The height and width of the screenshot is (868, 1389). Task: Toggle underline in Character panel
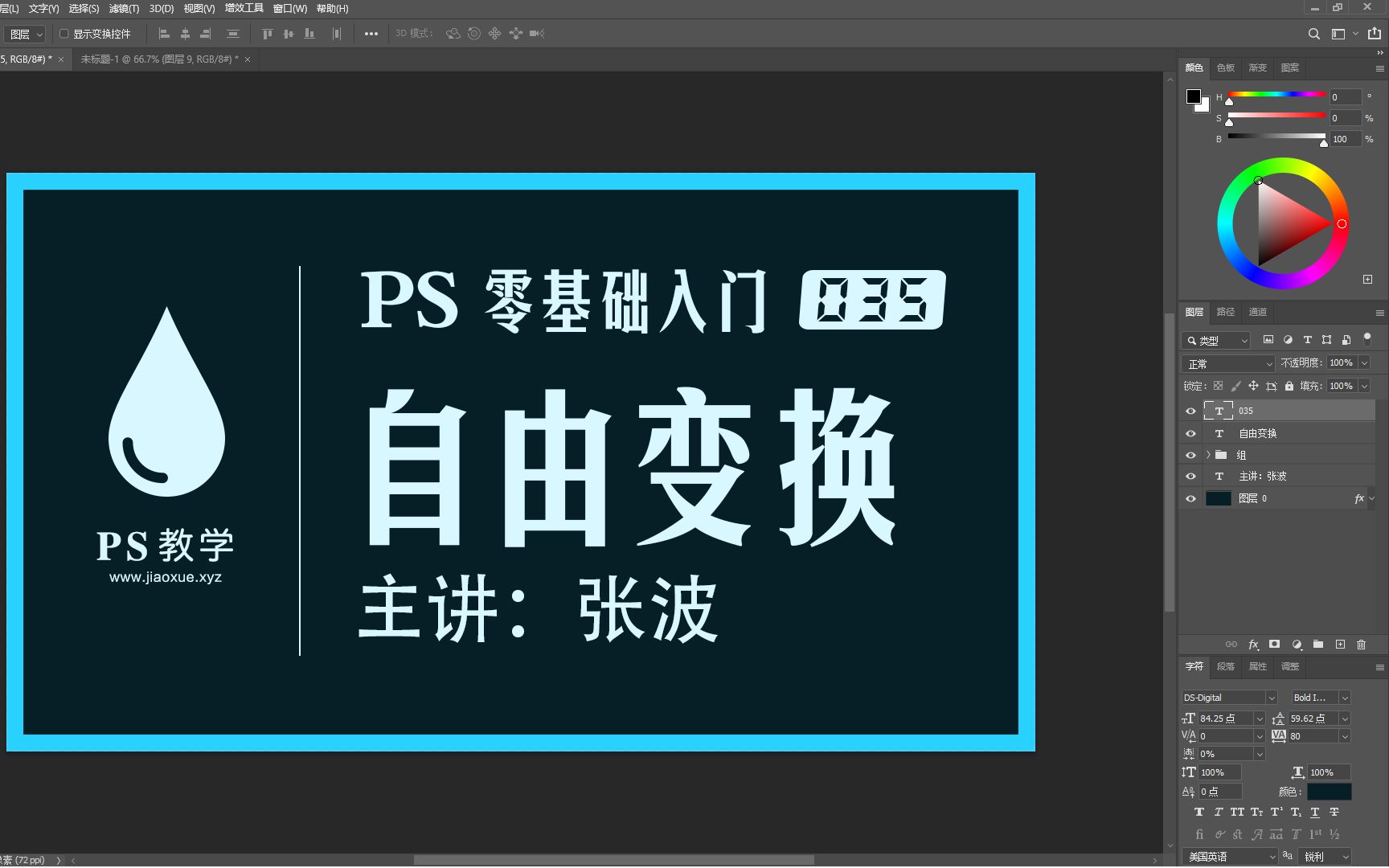1315,813
